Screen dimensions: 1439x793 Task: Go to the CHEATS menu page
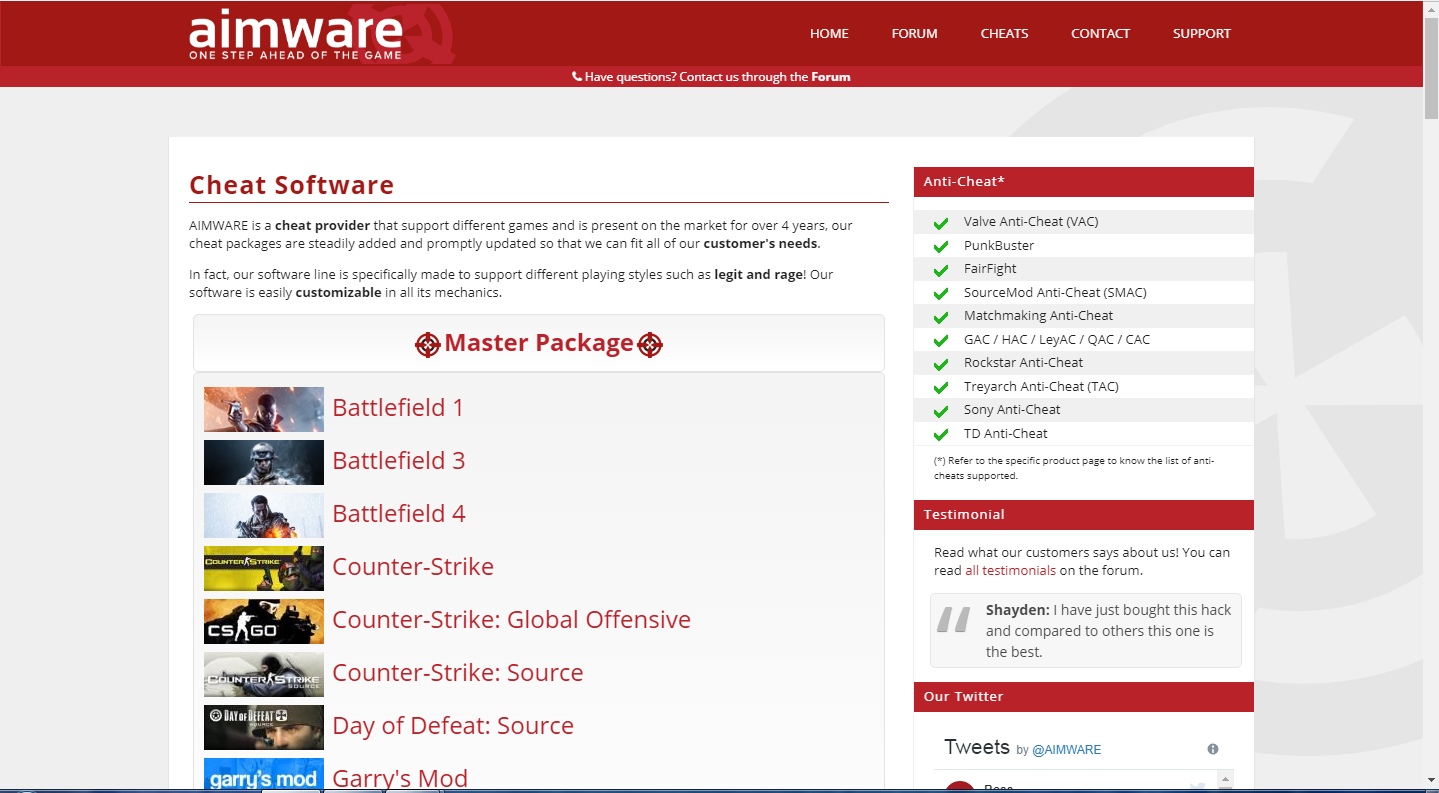pos(1004,33)
